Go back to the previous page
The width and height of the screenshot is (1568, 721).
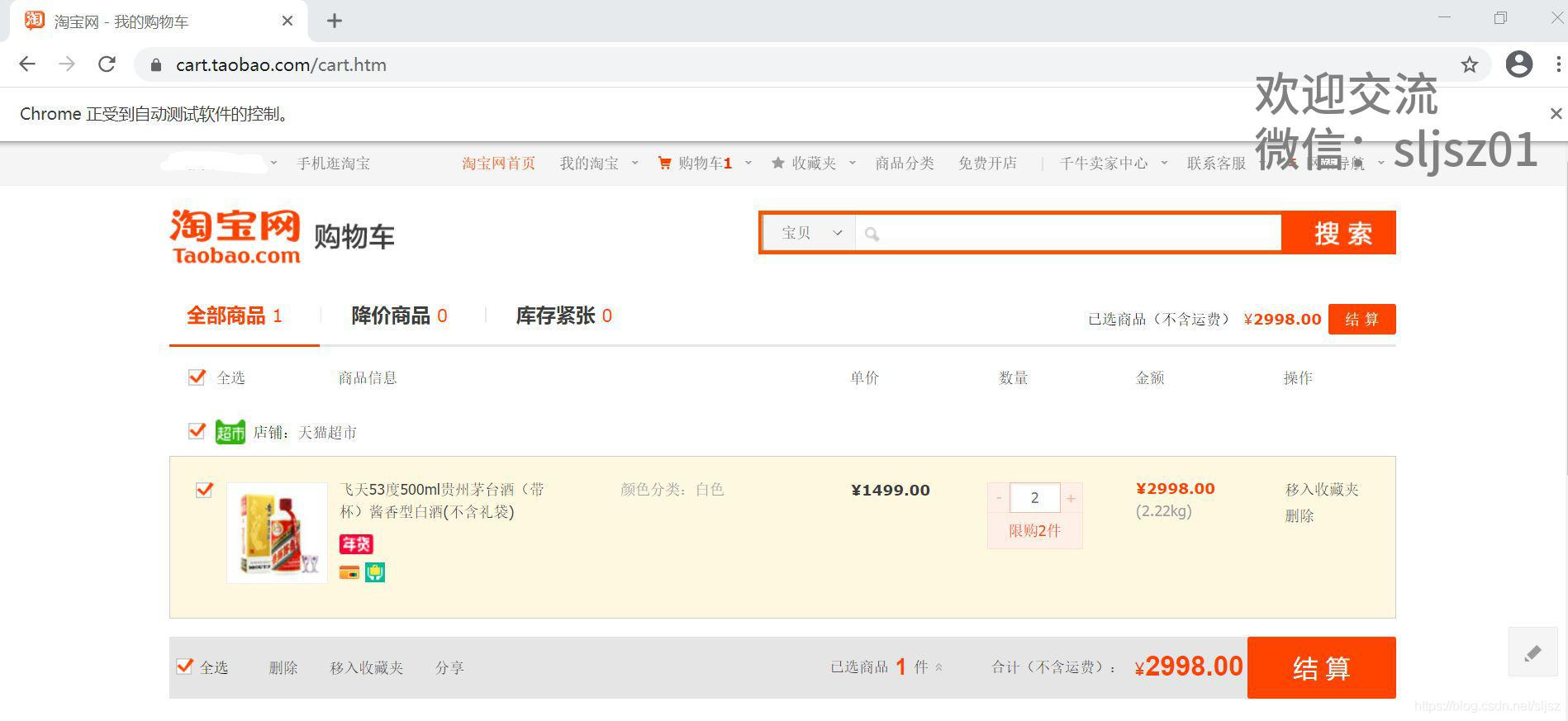[27, 64]
